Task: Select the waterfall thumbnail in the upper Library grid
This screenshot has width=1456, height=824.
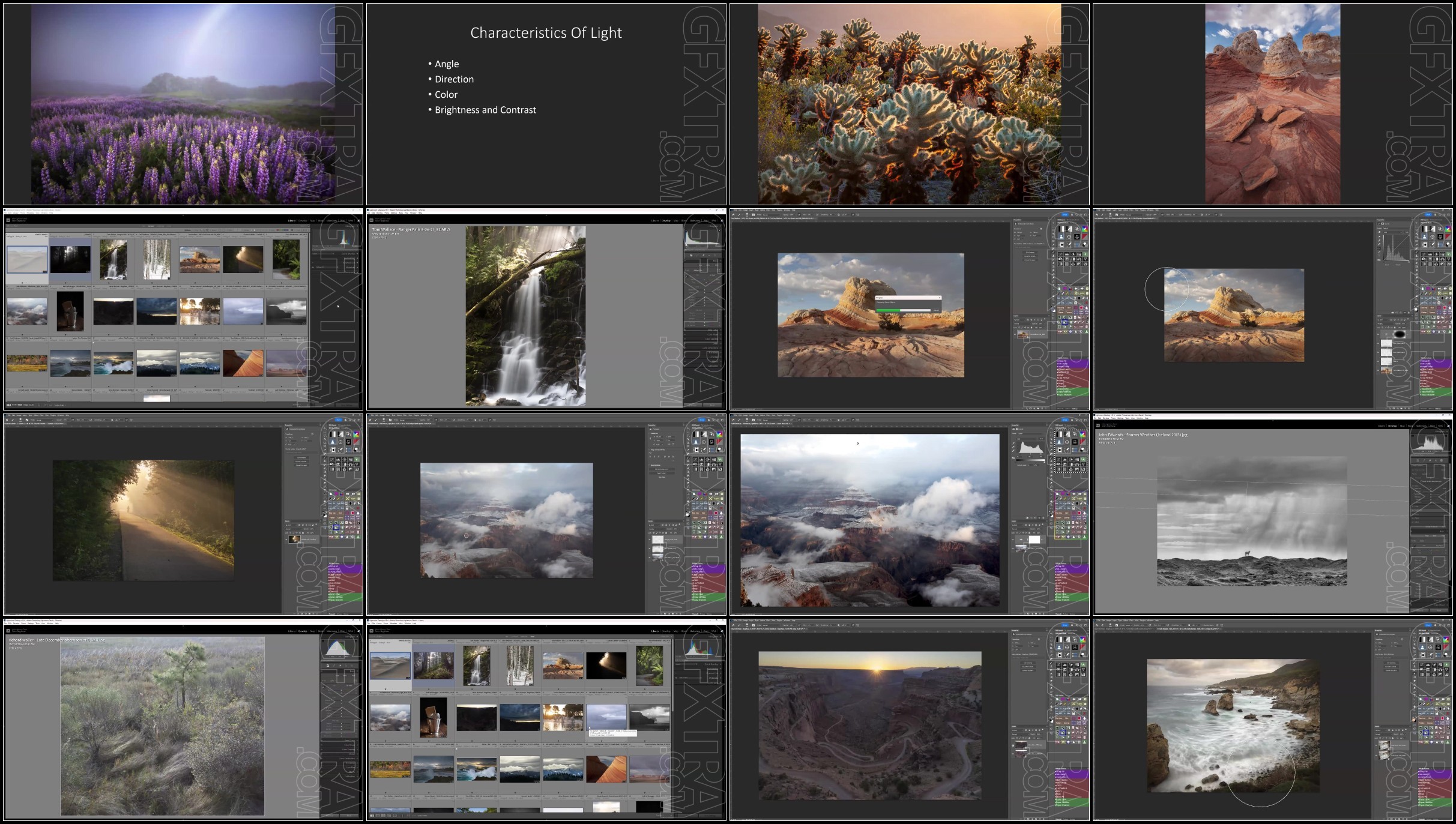Action: (113, 259)
